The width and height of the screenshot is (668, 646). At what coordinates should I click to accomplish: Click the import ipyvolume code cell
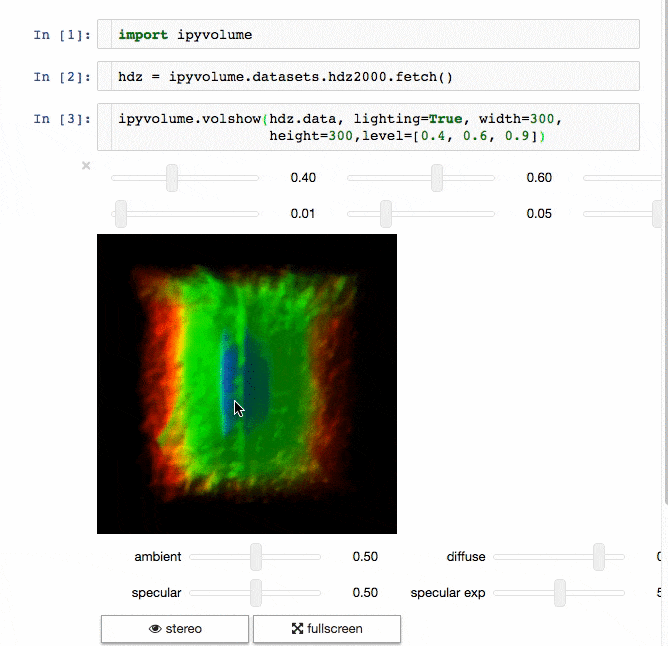368,35
